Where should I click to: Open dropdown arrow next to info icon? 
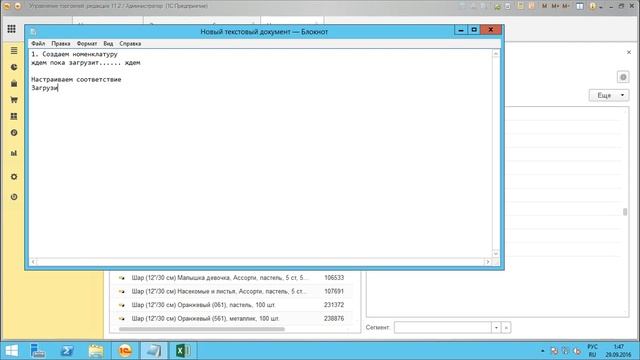point(601,7)
